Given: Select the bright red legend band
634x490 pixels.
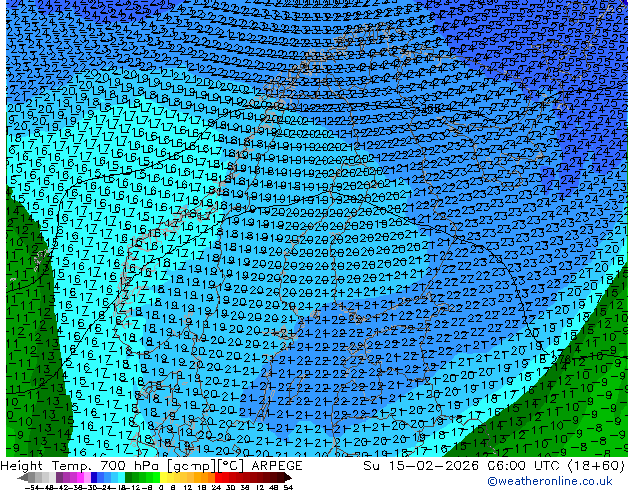Looking at the screenshot, I should (218, 477).
